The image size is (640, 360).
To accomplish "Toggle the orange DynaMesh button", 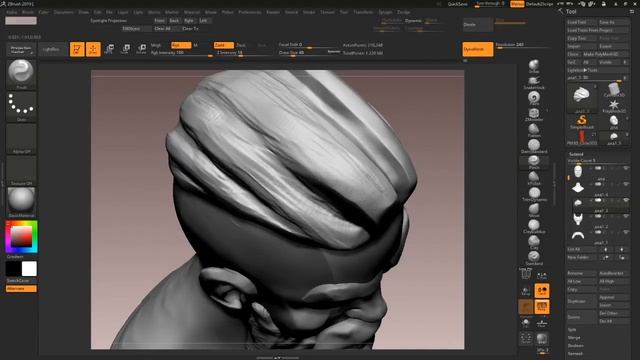I will (x=478, y=49).
